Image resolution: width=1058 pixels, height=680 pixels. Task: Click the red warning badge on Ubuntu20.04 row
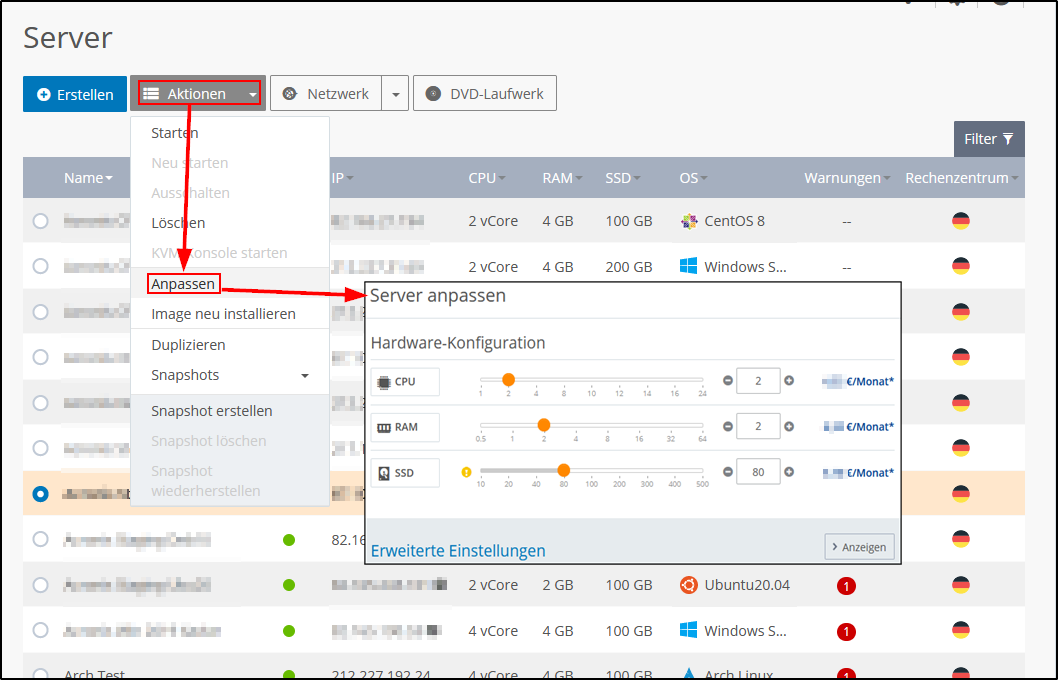click(x=846, y=585)
